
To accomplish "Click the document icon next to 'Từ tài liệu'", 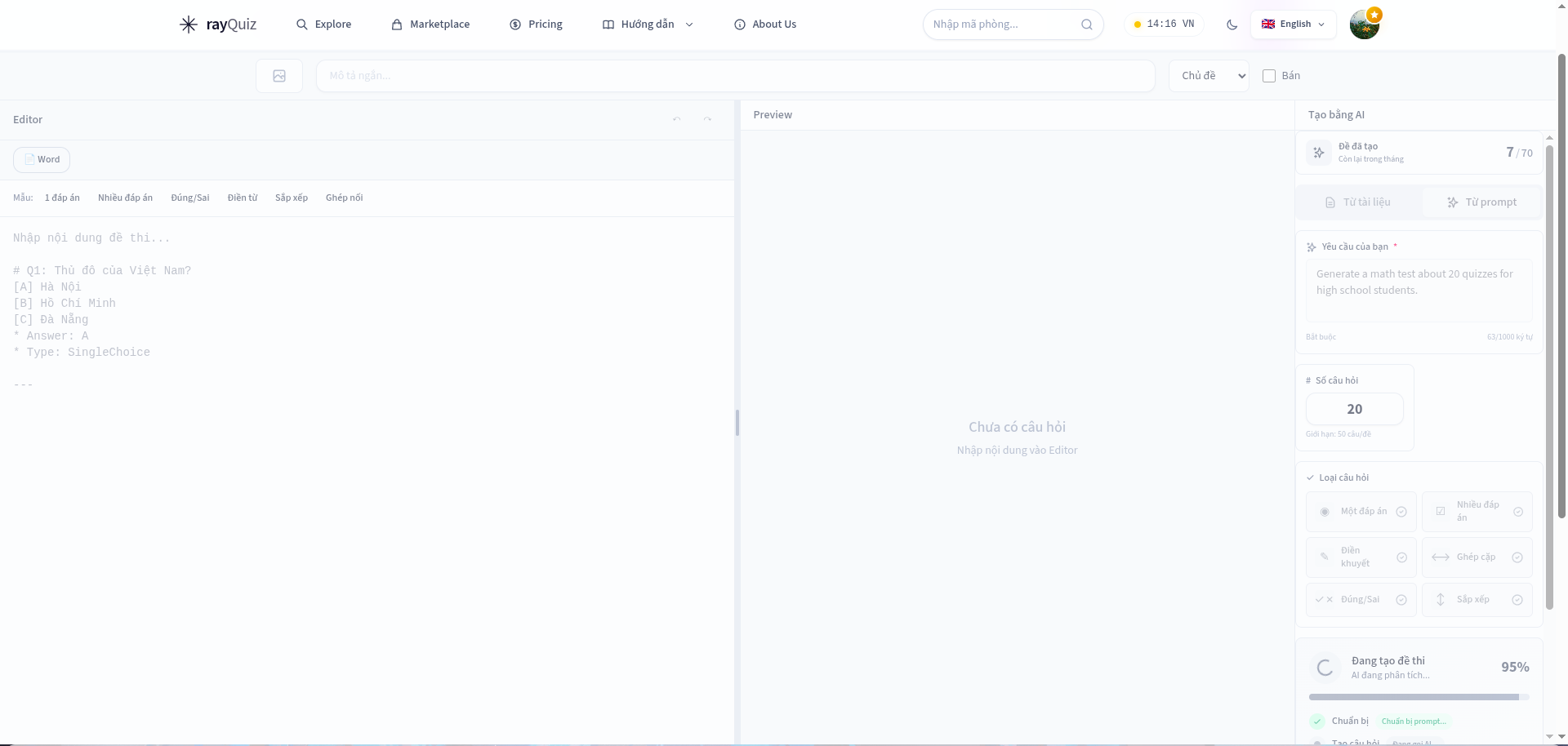I will tap(1330, 202).
